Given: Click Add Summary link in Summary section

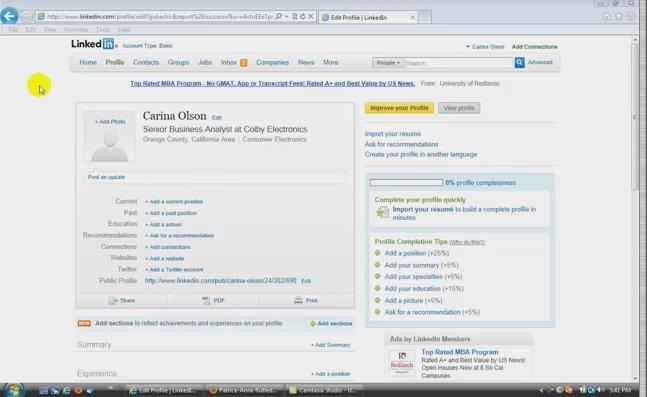Looking at the screenshot, I should [x=331, y=345].
